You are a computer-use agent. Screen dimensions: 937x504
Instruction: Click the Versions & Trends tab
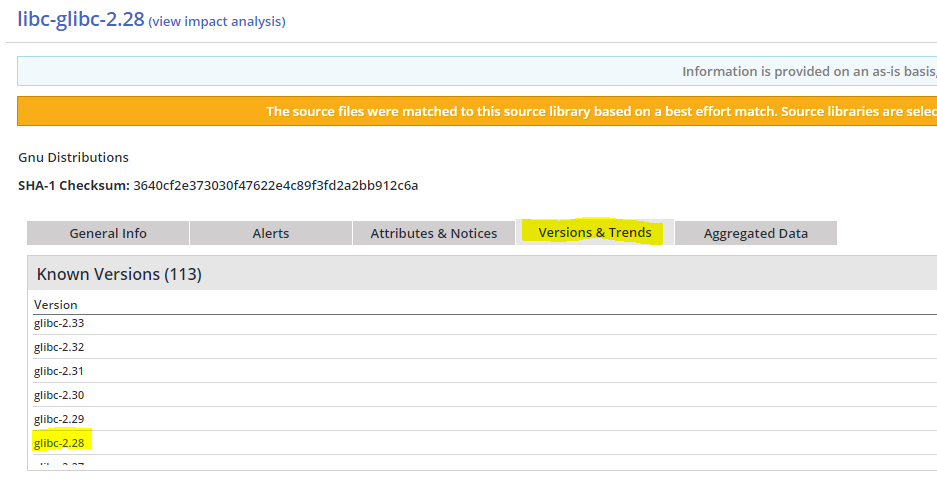point(595,233)
